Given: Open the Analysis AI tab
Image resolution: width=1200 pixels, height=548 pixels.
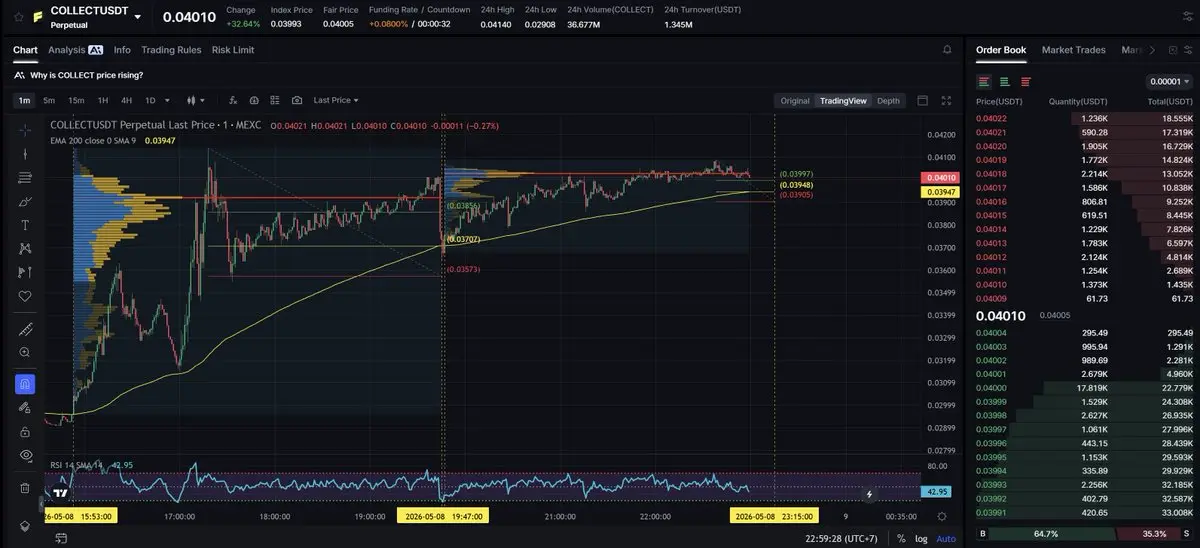Looking at the screenshot, I should point(75,49).
